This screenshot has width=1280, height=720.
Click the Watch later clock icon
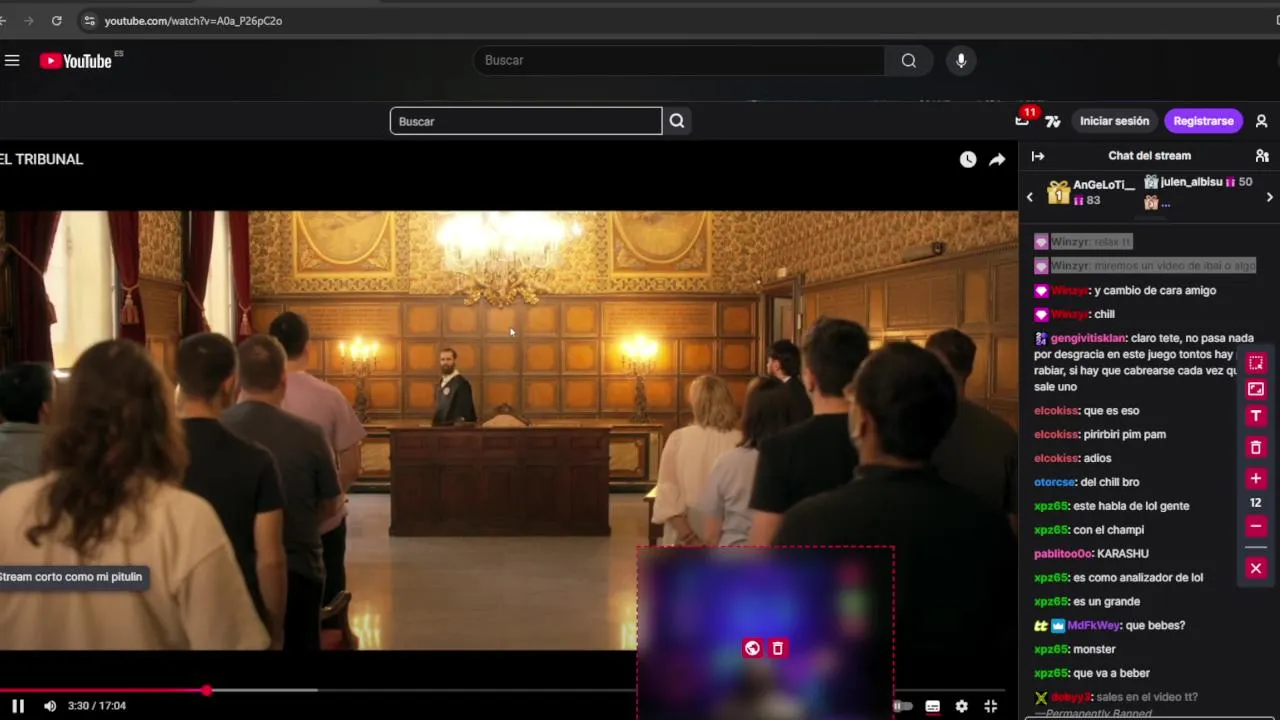(x=968, y=160)
